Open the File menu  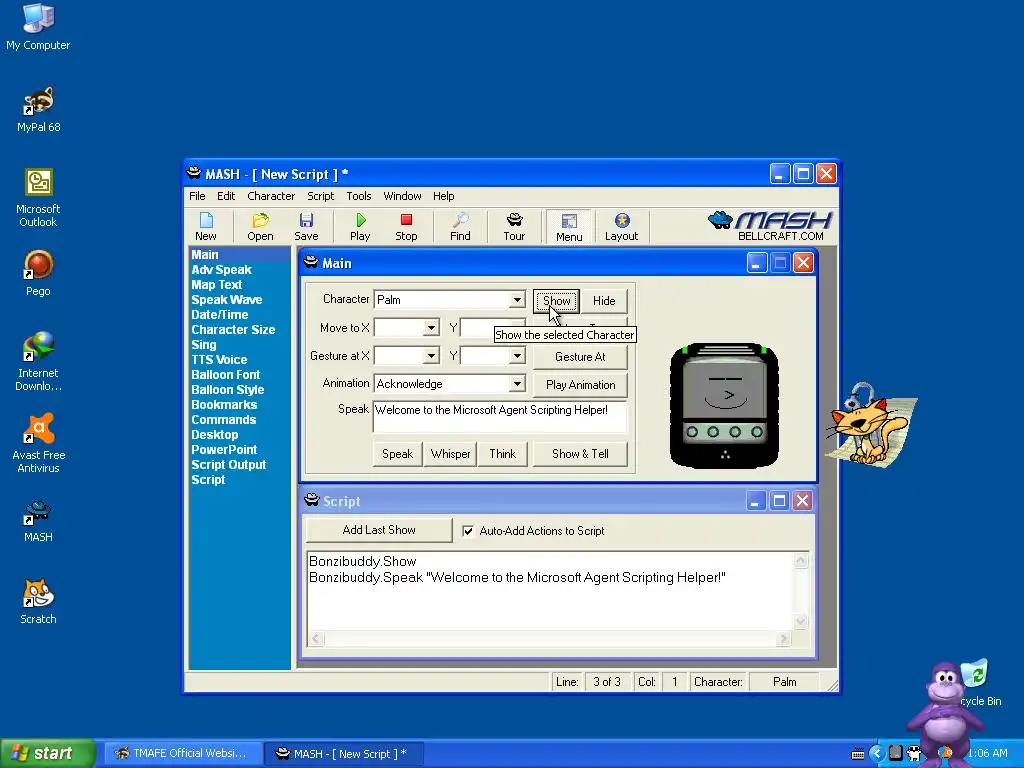pos(197,196)
